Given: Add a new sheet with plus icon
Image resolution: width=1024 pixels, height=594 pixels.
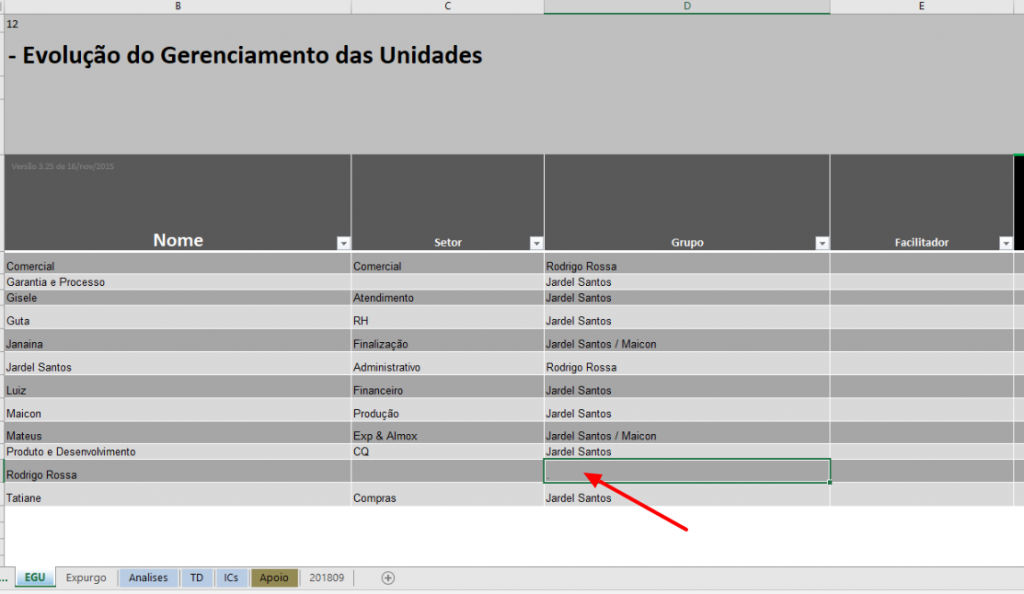Looking at the screenshot, I should [388, 578].
